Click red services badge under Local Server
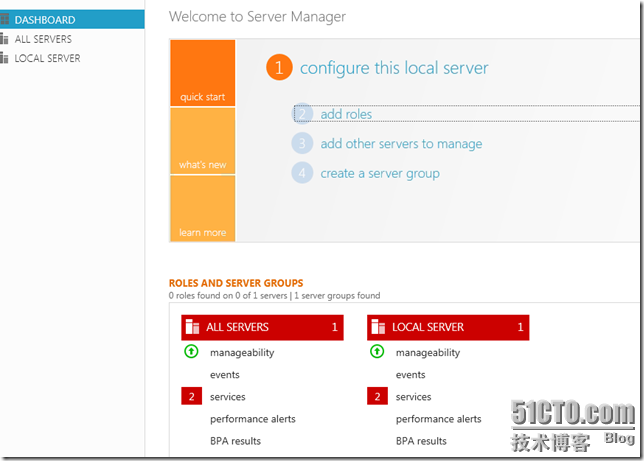This screenshot has height=461, width=644. pos(377,396)
